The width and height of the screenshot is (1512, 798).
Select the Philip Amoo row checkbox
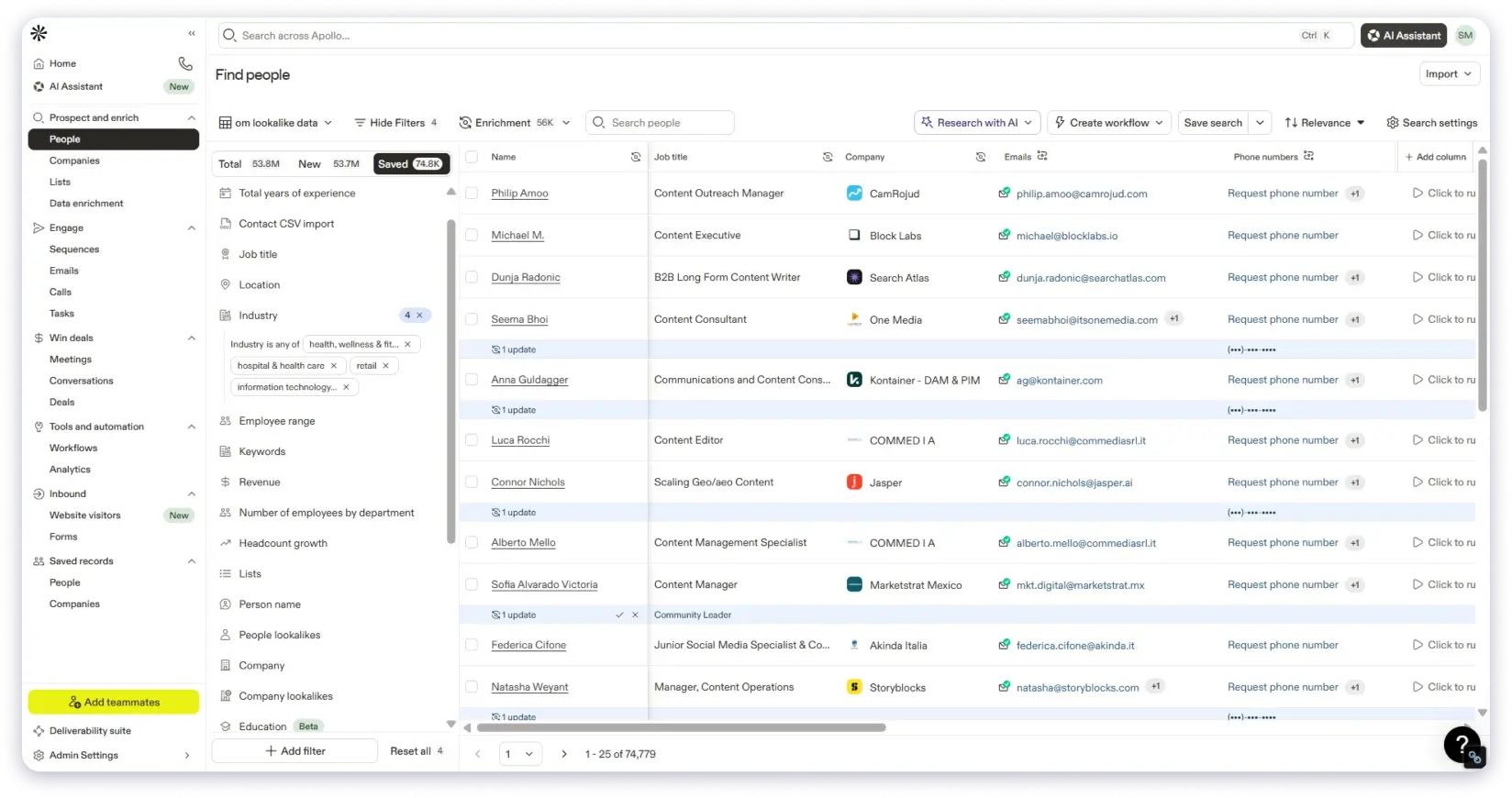tap(472, 193)
